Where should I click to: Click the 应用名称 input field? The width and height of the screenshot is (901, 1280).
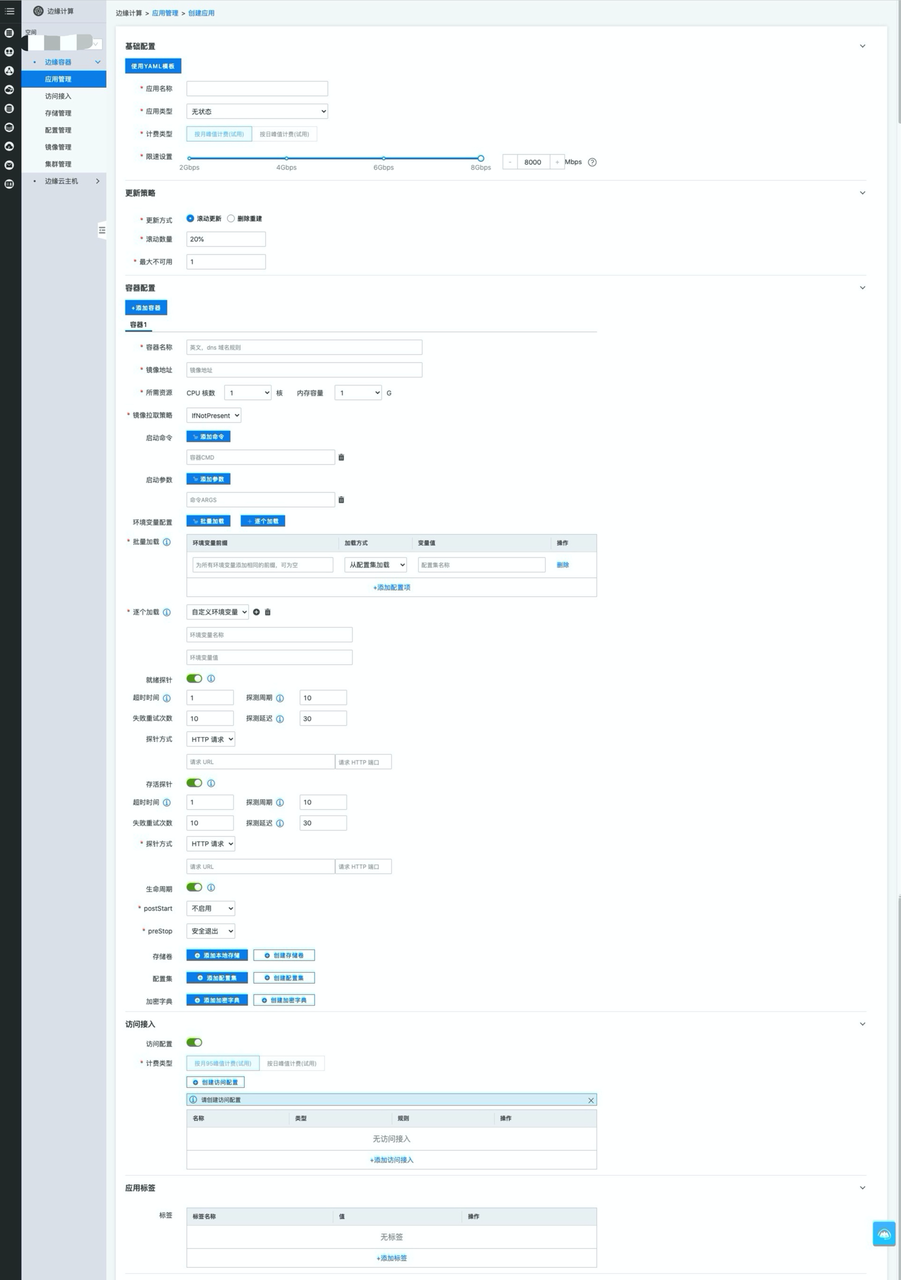point(257,89)
